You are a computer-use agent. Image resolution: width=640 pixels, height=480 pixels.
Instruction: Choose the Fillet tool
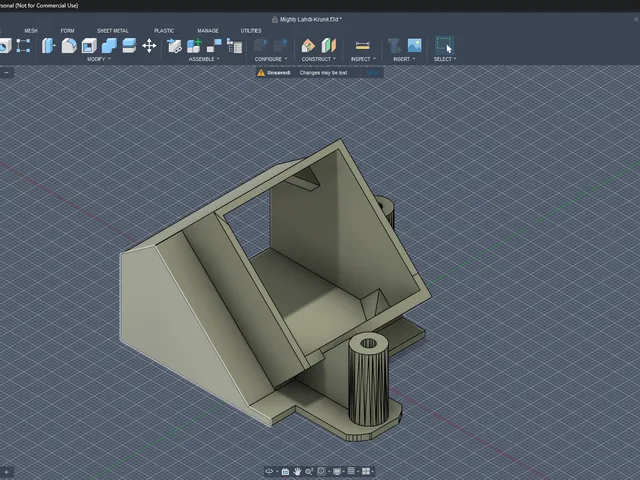point(69,45)
